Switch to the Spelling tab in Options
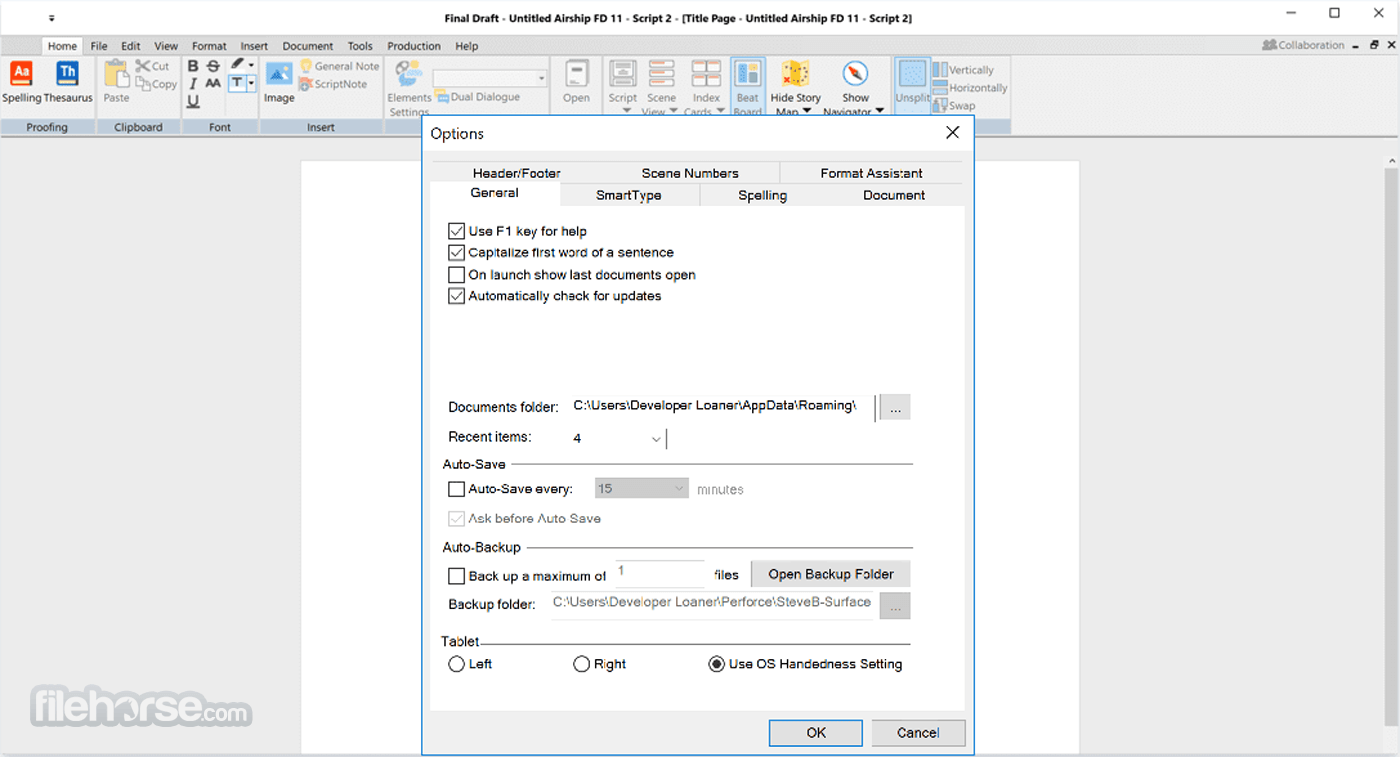1400x757 pixels. tap(763, 195)
